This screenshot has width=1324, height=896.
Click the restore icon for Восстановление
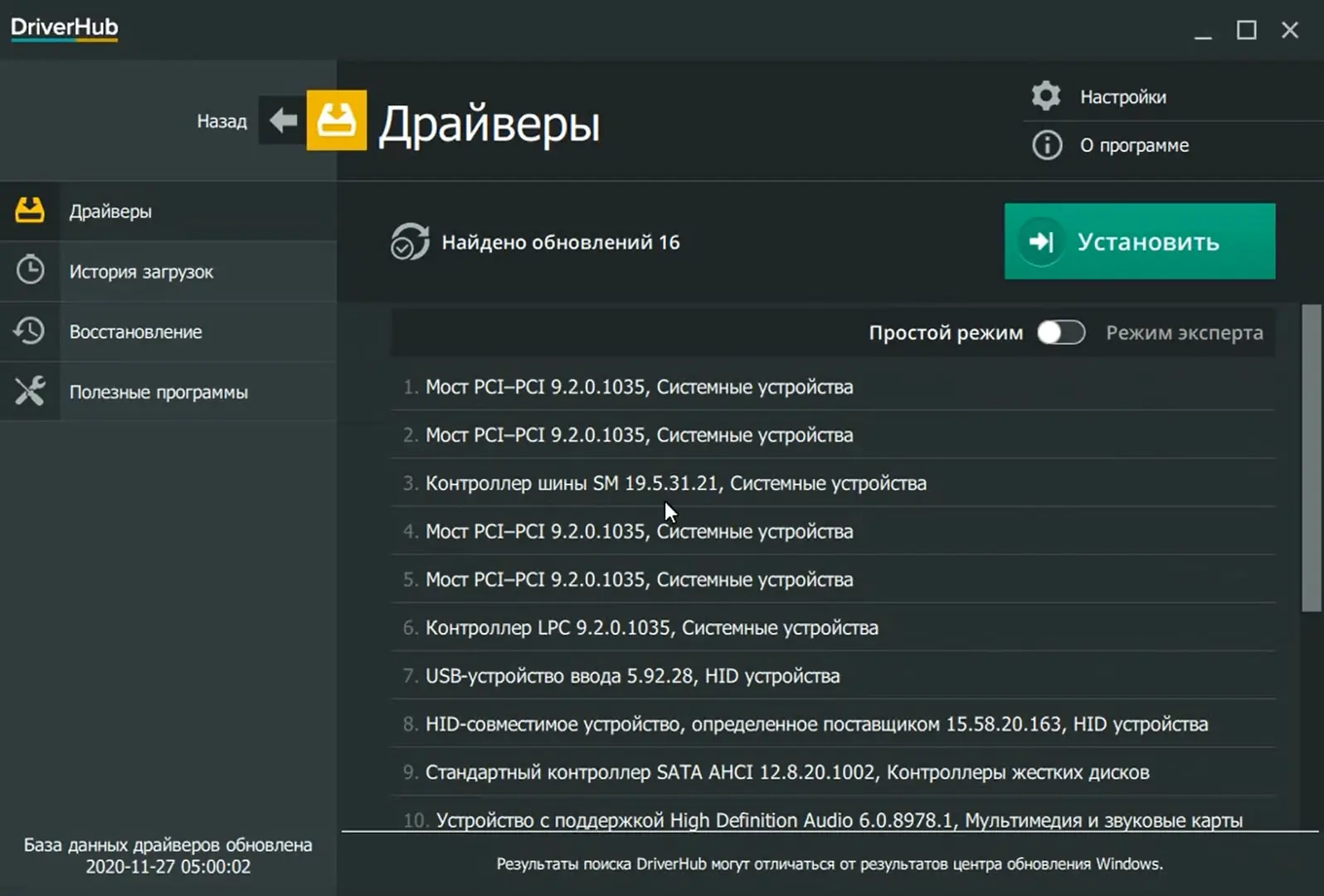click(x=30, y=331)
